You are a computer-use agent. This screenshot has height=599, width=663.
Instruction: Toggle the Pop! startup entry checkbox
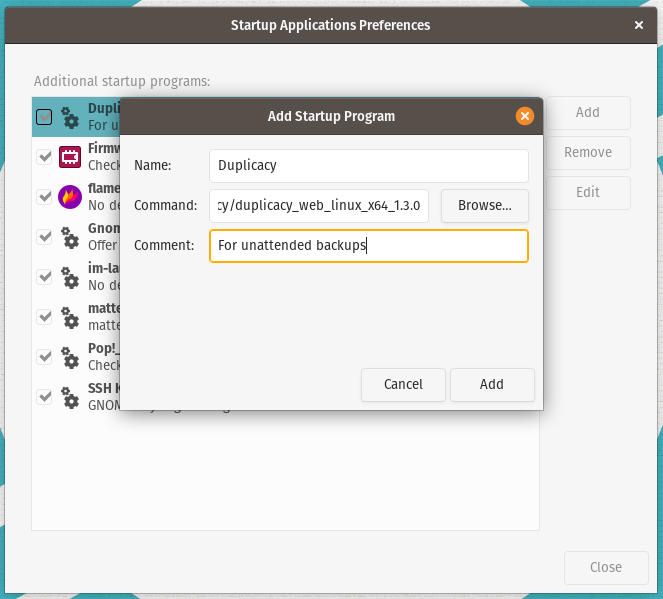coord(44,357)
